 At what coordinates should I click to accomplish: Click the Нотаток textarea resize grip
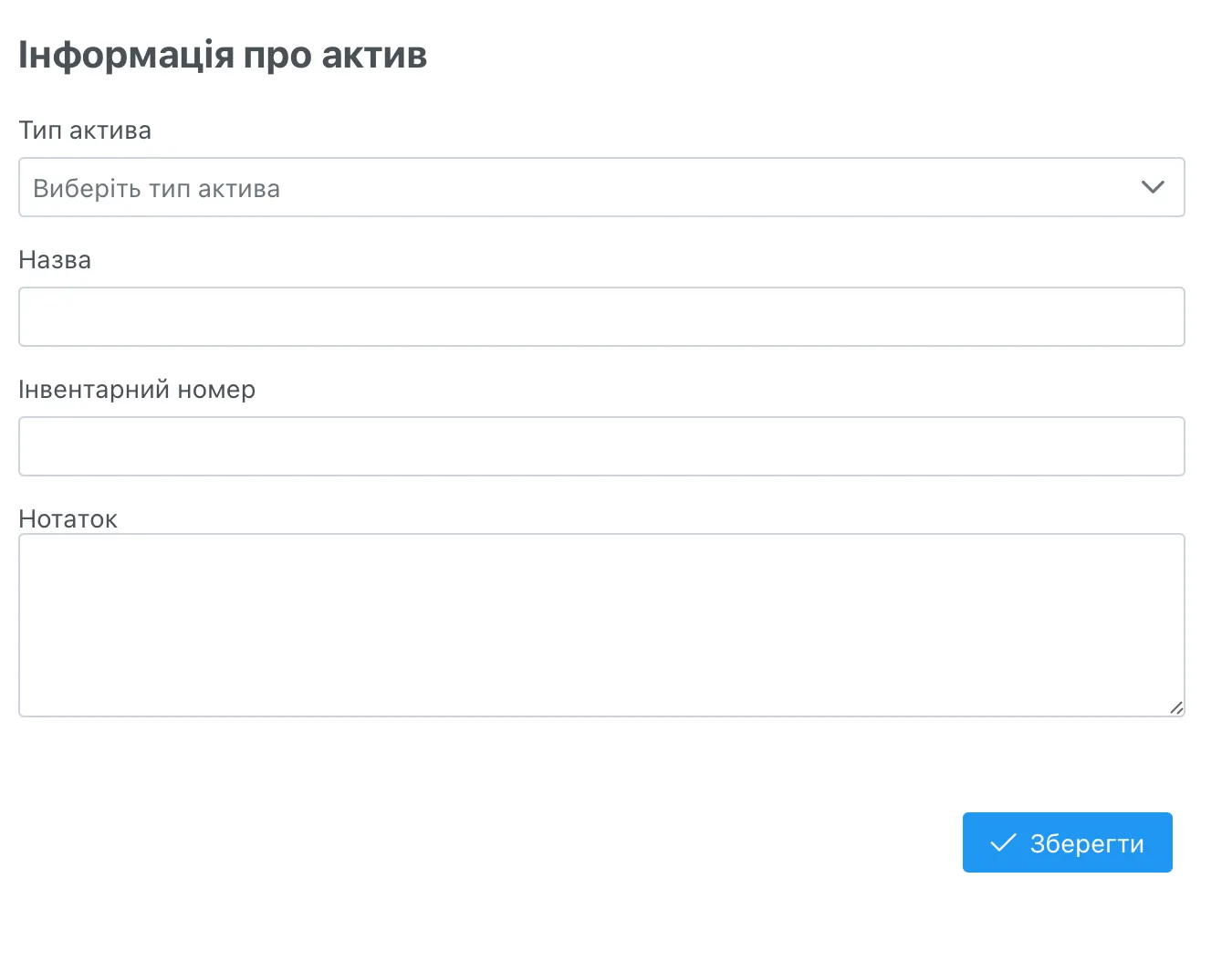click(1176, 708)
